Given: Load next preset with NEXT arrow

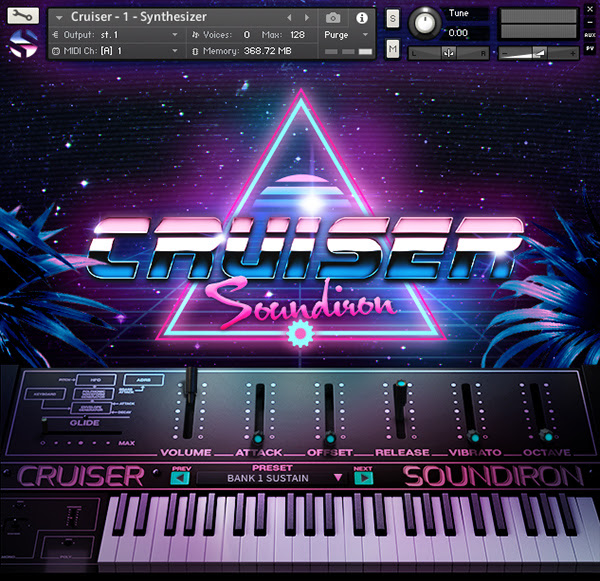Looking at the screenshot, I should pos(364,478).
